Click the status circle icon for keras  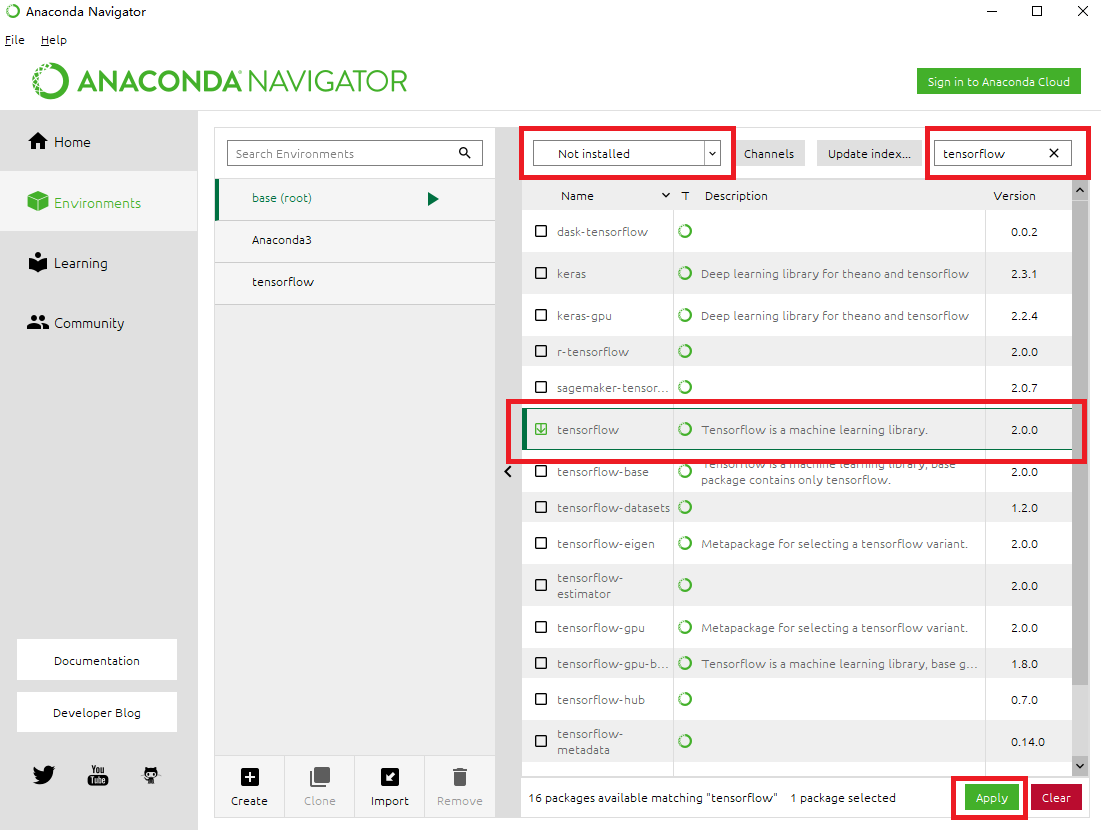point(685,273)
